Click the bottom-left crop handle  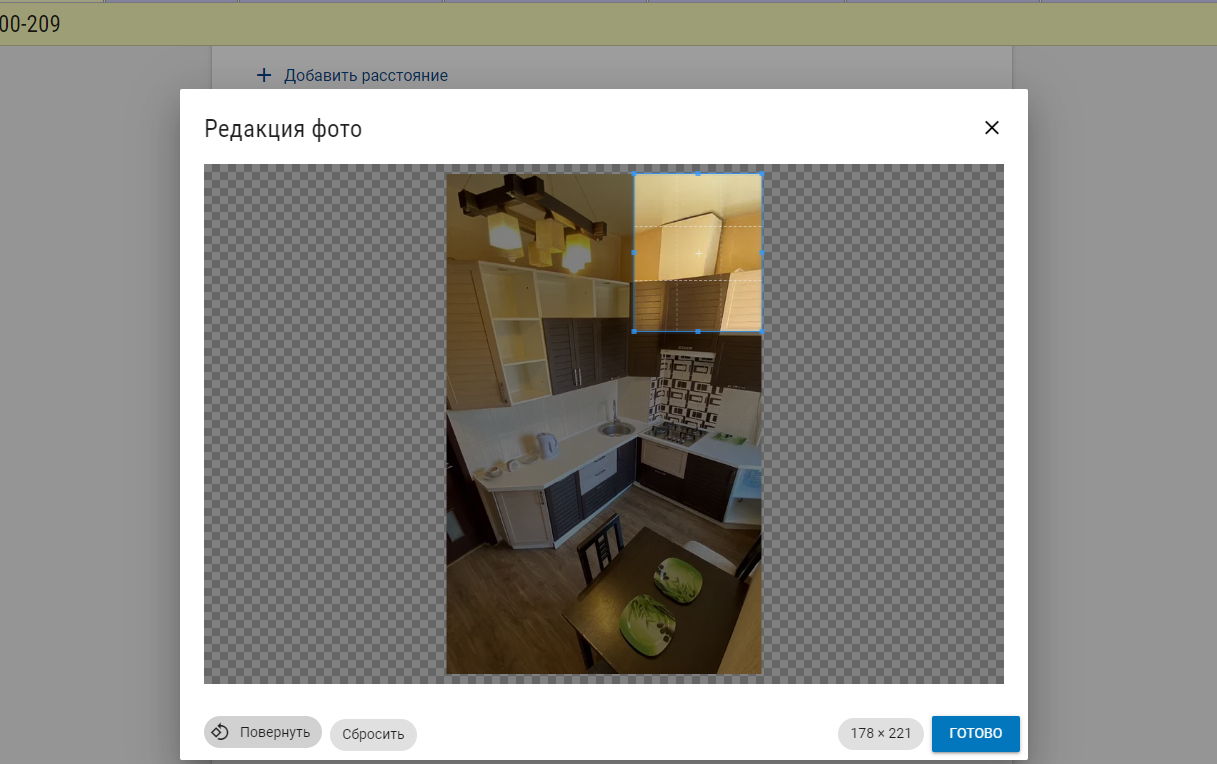[634, 331]
